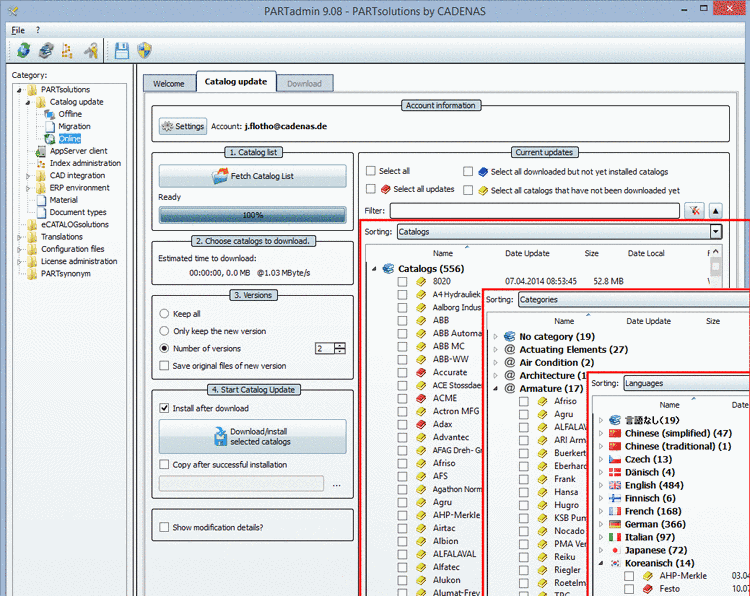Click the Index administration tree icon
Viewport: 750px width, 596px height.
[41, 164]
